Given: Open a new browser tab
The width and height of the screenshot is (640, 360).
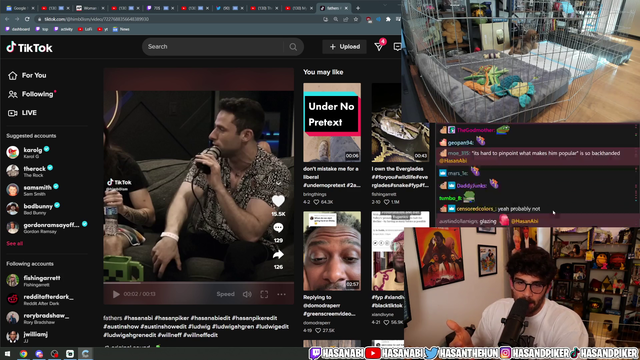Looking at the screenshot, I should [x=358, y=8].
